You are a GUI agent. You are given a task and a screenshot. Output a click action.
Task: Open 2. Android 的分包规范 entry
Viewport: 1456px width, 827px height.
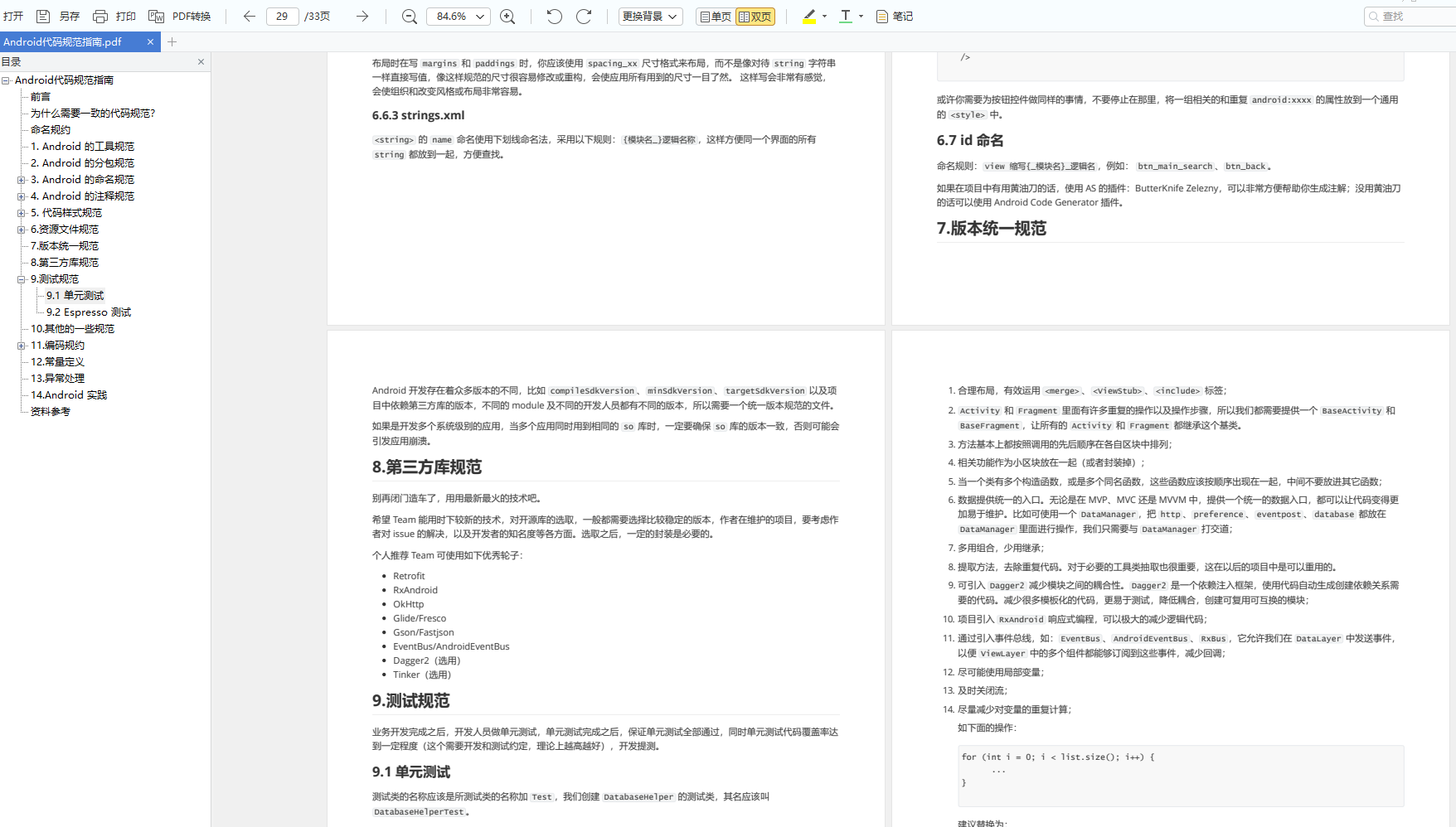click(82, 163)
